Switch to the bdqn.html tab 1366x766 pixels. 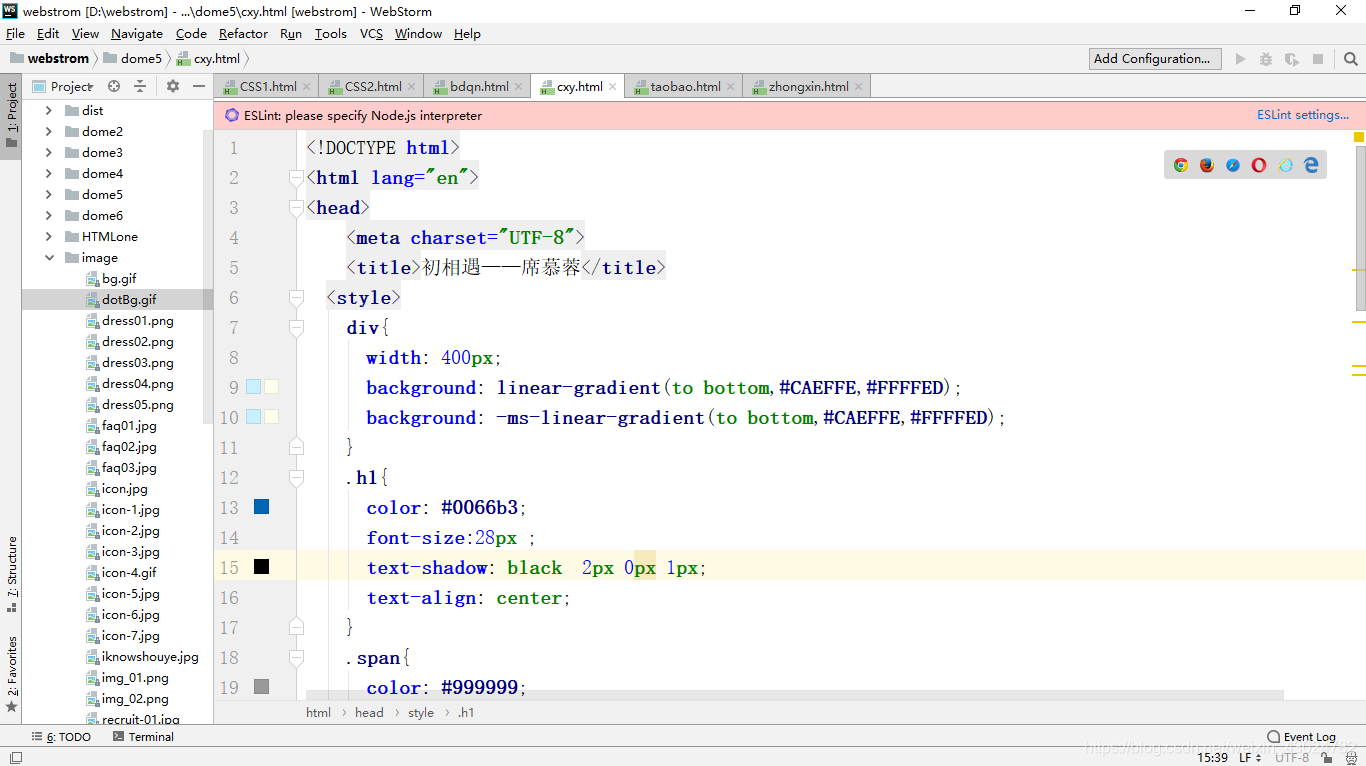pyautogui.click(x=479, y=86)
